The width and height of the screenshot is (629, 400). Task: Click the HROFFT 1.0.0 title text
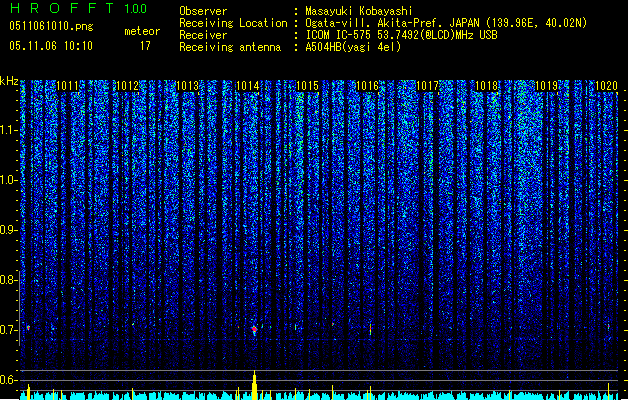(79, 8)
